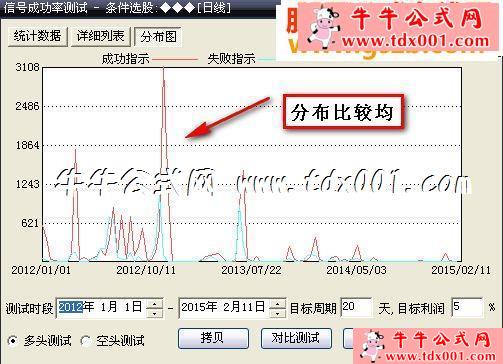
Task: Click the 对比测试 button
Action: pos(296,338)
